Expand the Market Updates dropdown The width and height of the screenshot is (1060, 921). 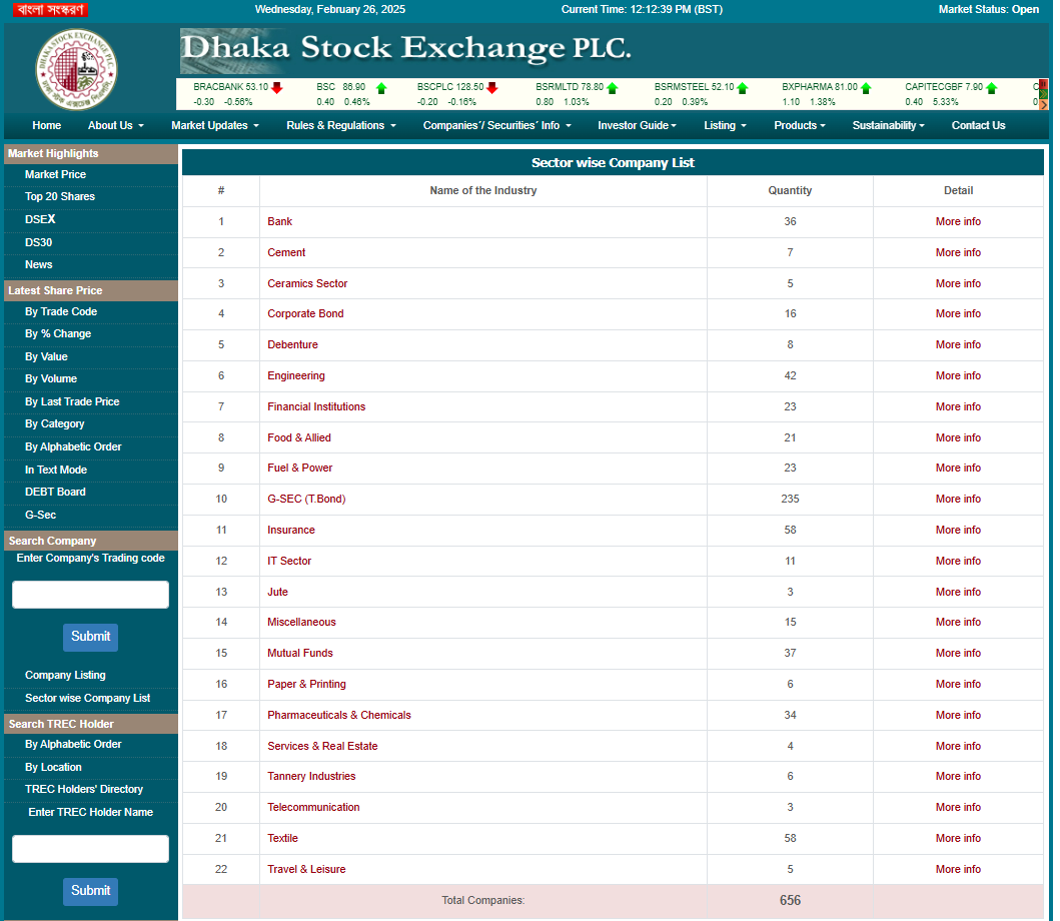point(215,126)
